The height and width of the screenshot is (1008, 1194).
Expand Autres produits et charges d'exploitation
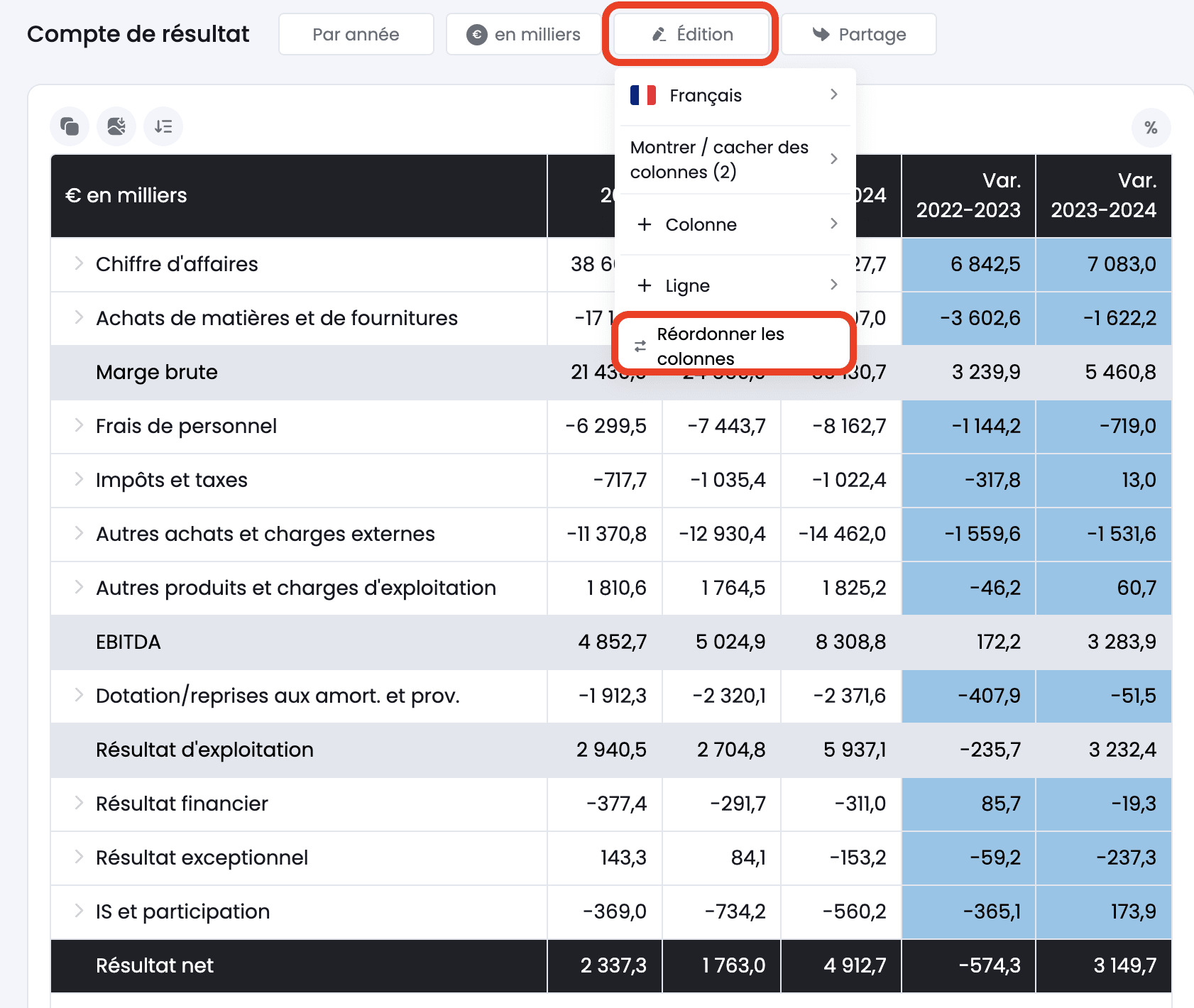tap(79, 587)
